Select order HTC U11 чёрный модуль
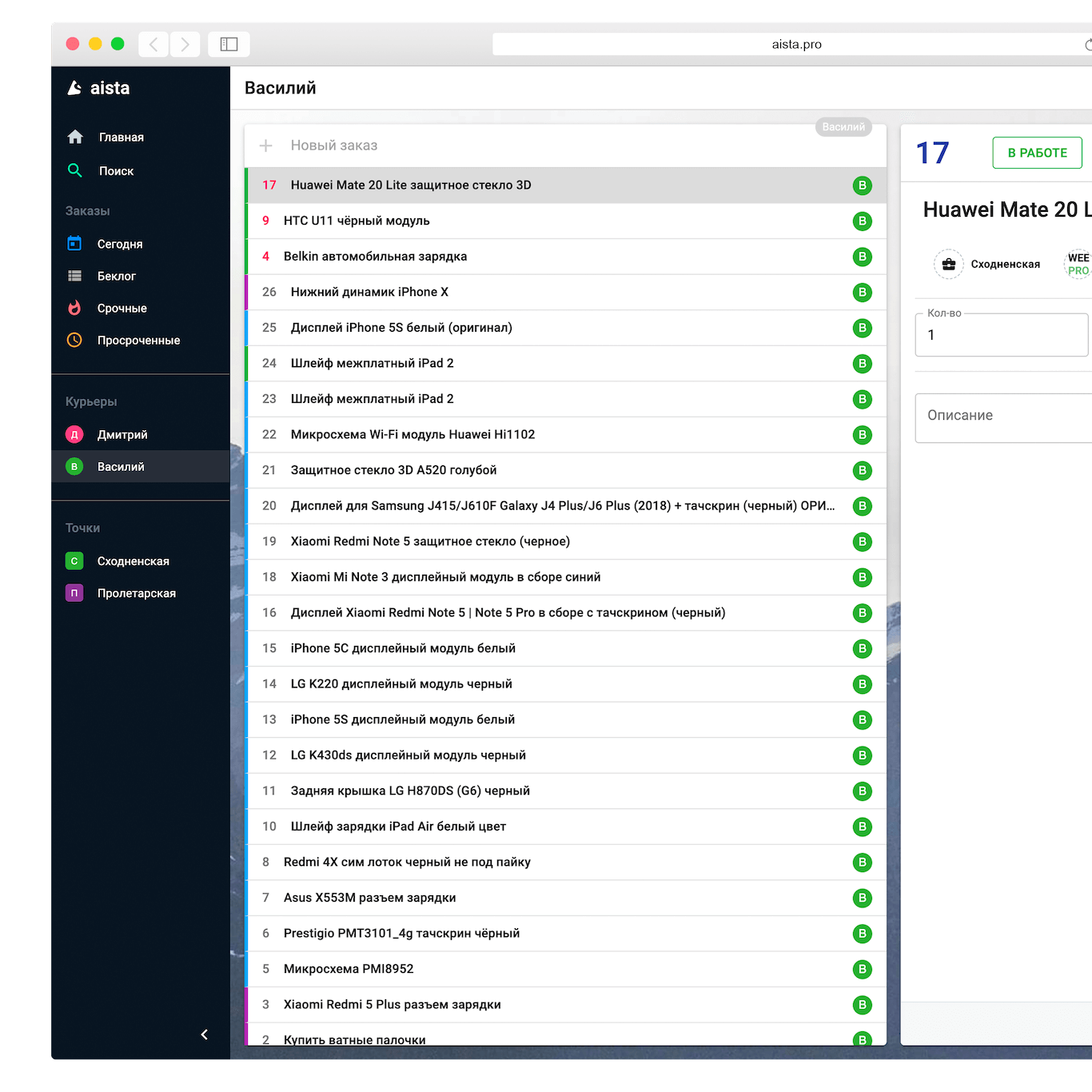The width and height of the screenshot is (1092, 1092). [565, 221]
